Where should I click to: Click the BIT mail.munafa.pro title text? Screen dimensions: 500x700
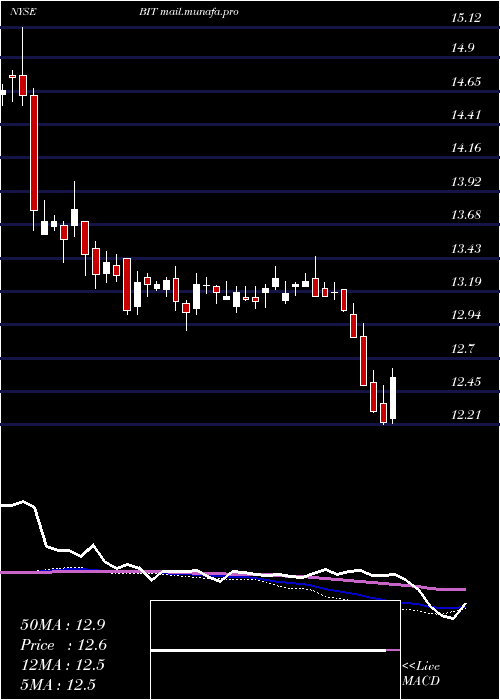click(188, 12)
